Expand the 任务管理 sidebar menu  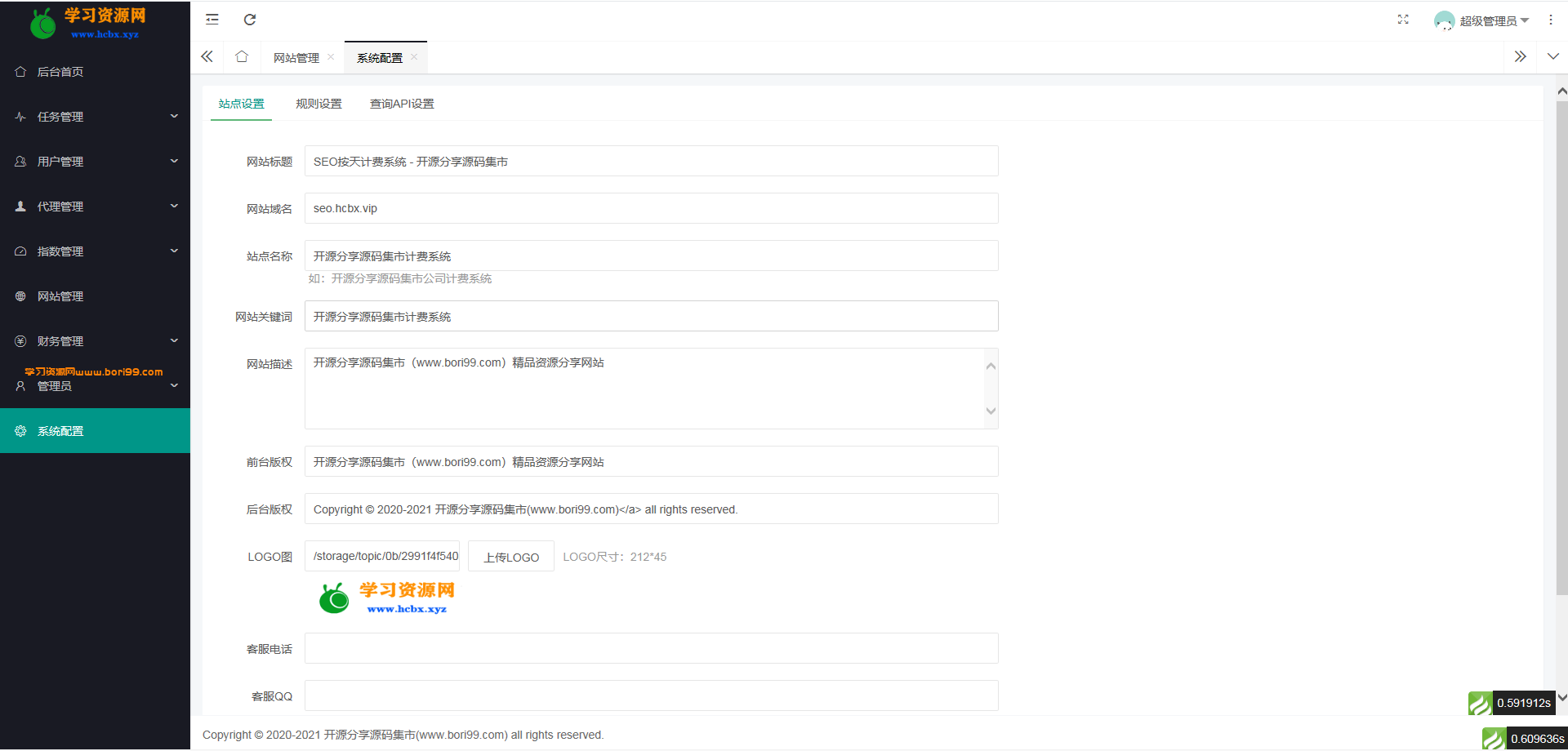[x=95, y=117]
